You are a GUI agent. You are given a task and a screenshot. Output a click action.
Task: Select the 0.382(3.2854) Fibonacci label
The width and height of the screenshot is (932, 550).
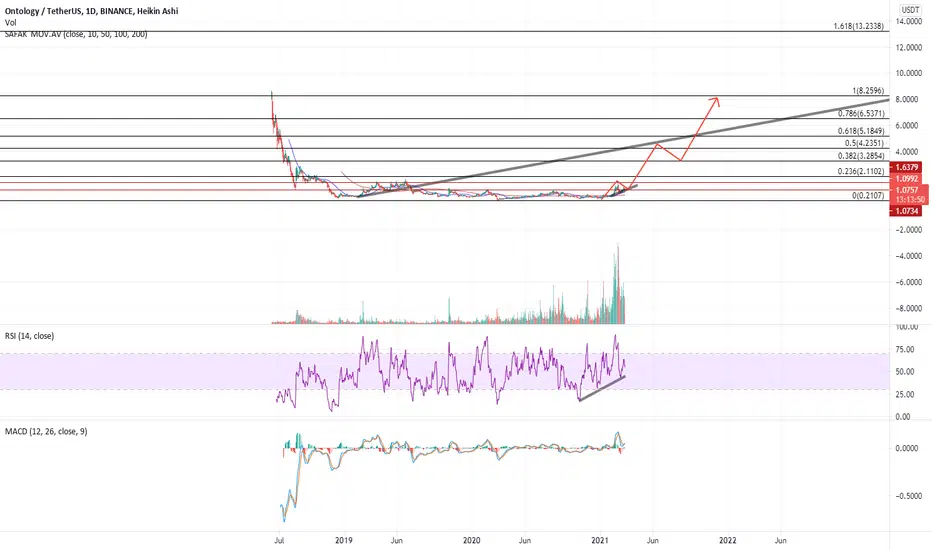(861, 156)
